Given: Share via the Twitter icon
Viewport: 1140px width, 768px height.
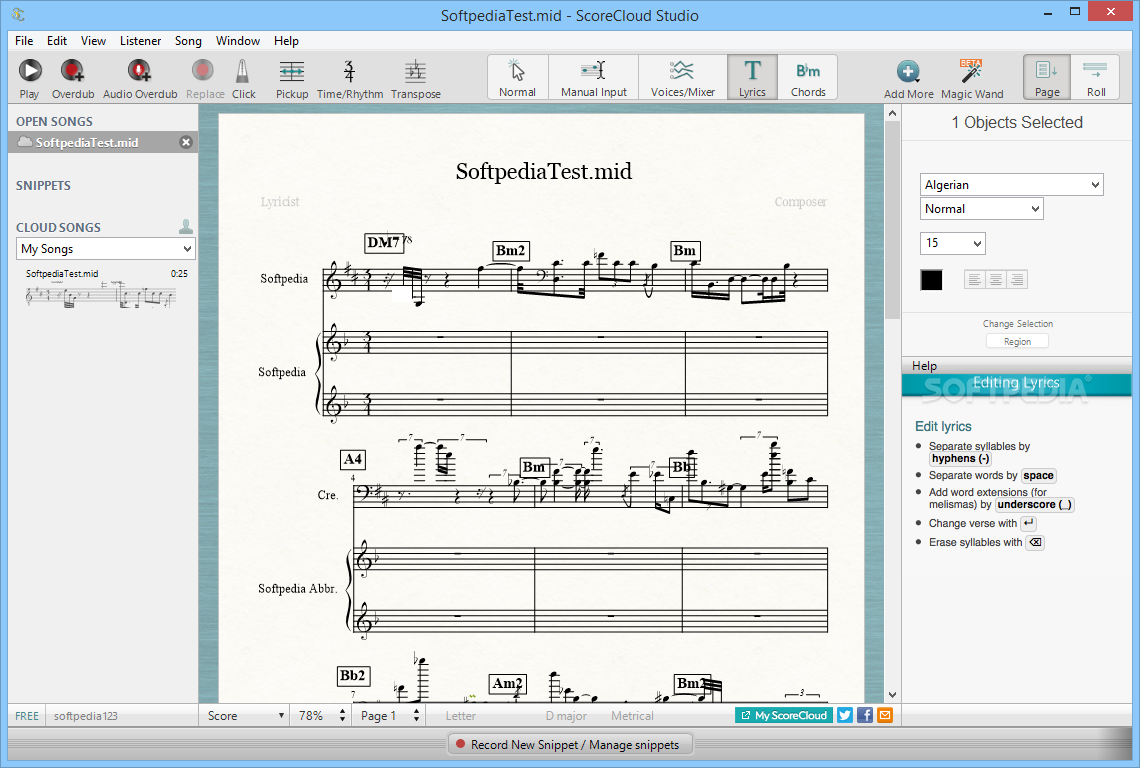Looking at the screenshot, I should pyautogui.click(x=845, y=716).
